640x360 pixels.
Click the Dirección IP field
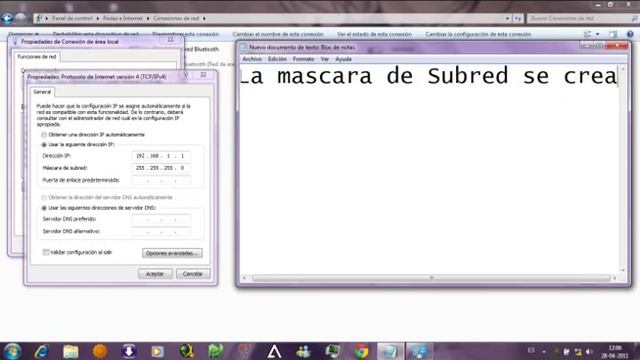[x=161, y=156]
